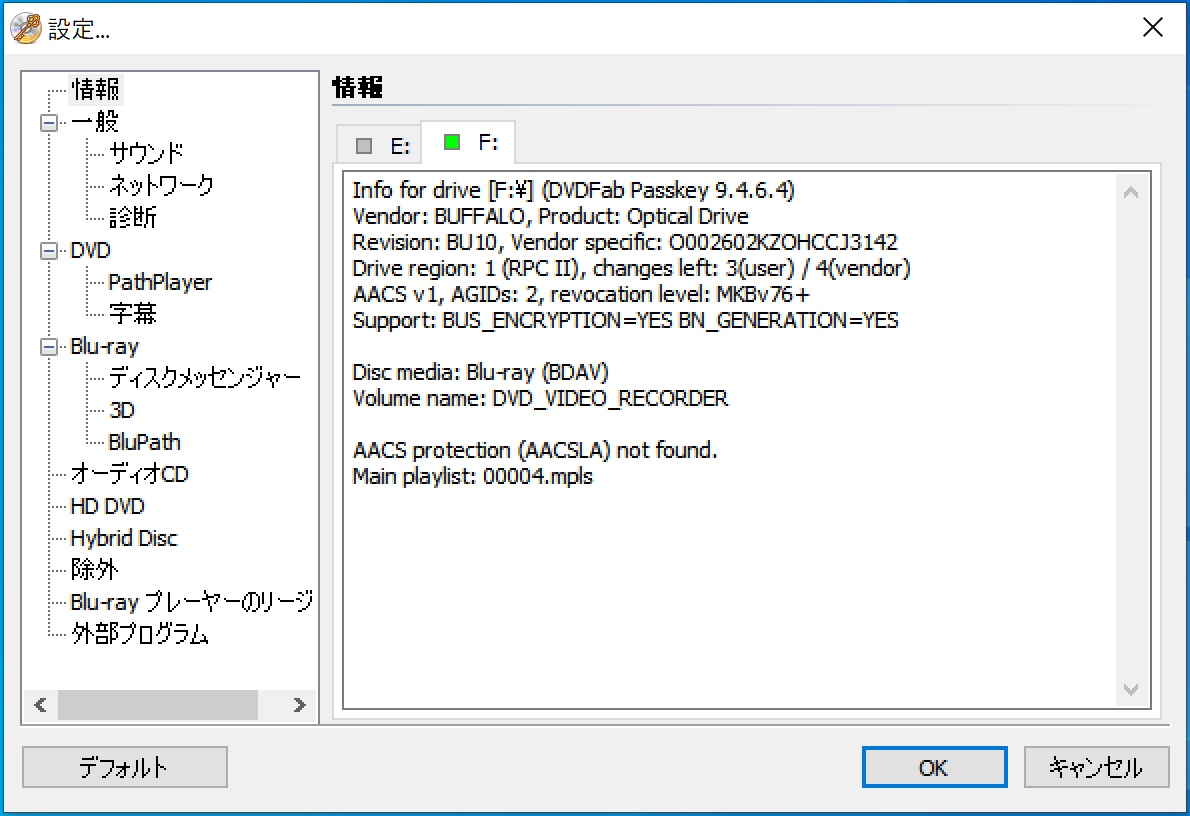Confirm settings with OK
1190x816 pixels.
(x=934, y=767)
